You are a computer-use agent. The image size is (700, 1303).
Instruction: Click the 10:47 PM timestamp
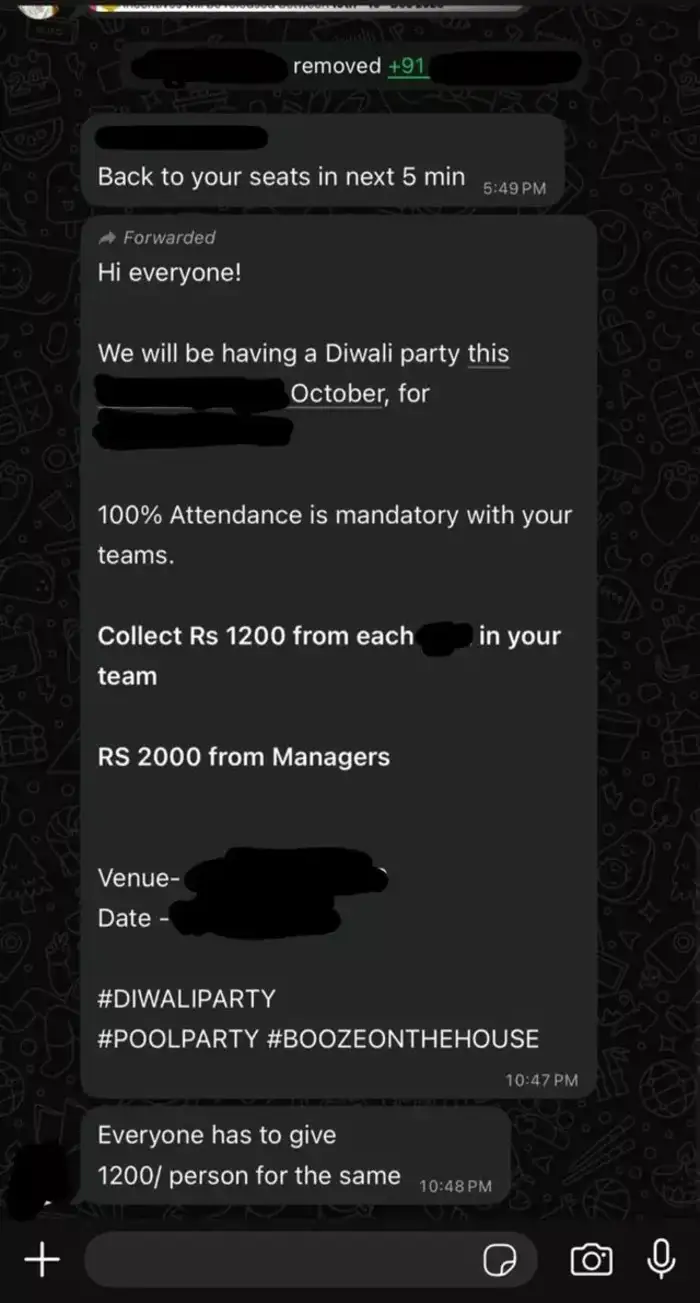(x=541, y=1080)
